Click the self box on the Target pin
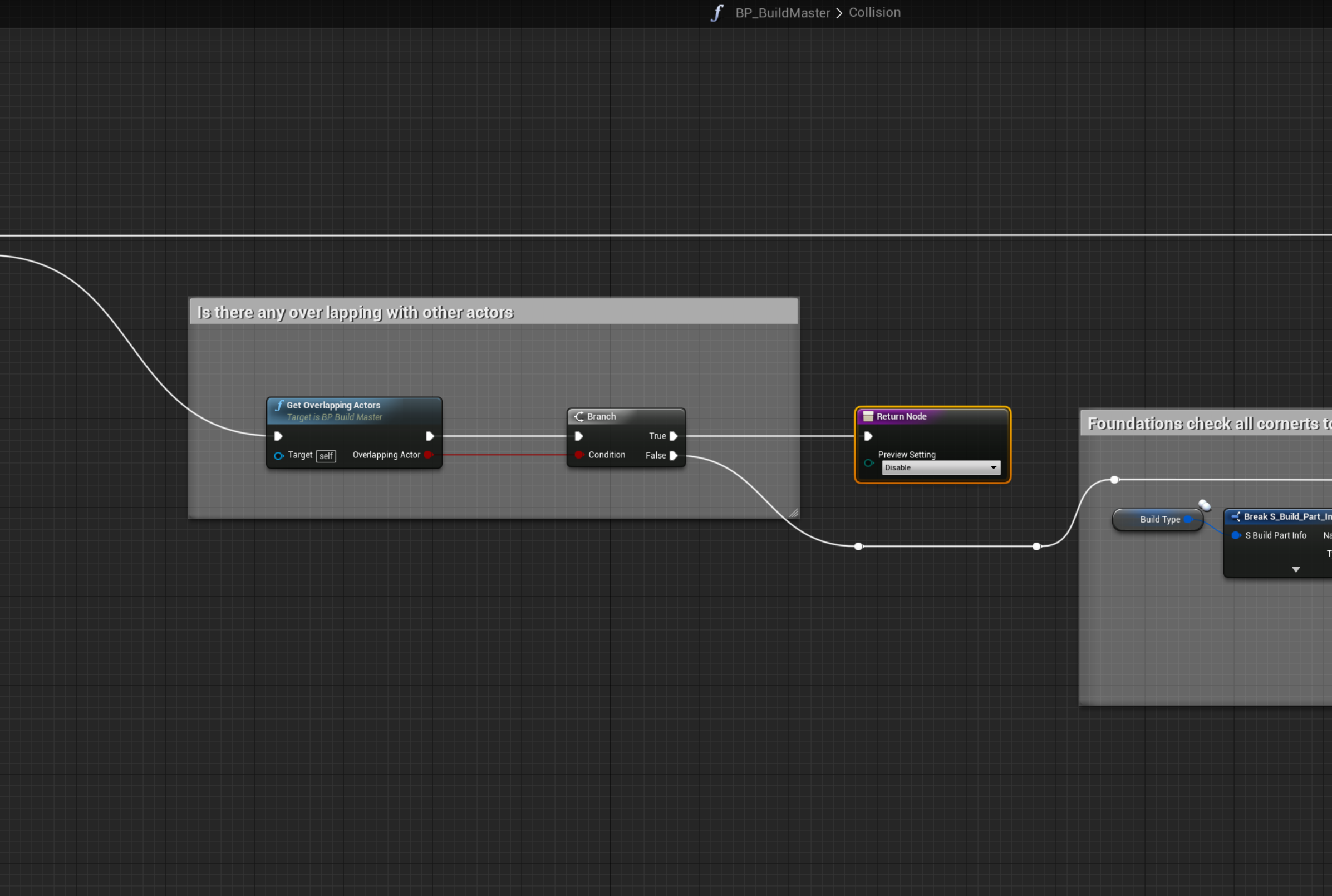This screenshot has height=896, width=1332. (326, 456)
